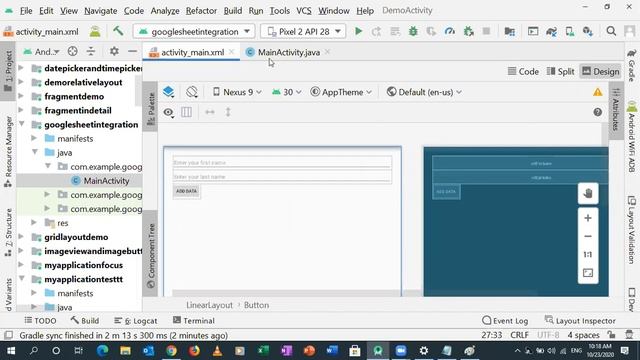Click the Apply Changes and Restart icon
640x360 pixels.
pos(376,31)
